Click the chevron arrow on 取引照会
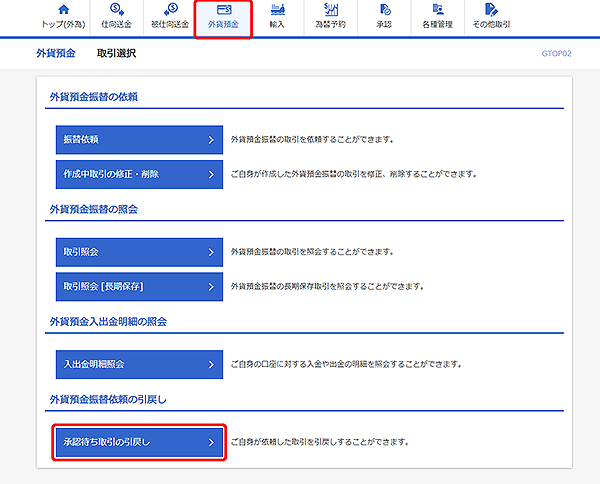This screenshot has width=600, height=484. coord(211,252)
